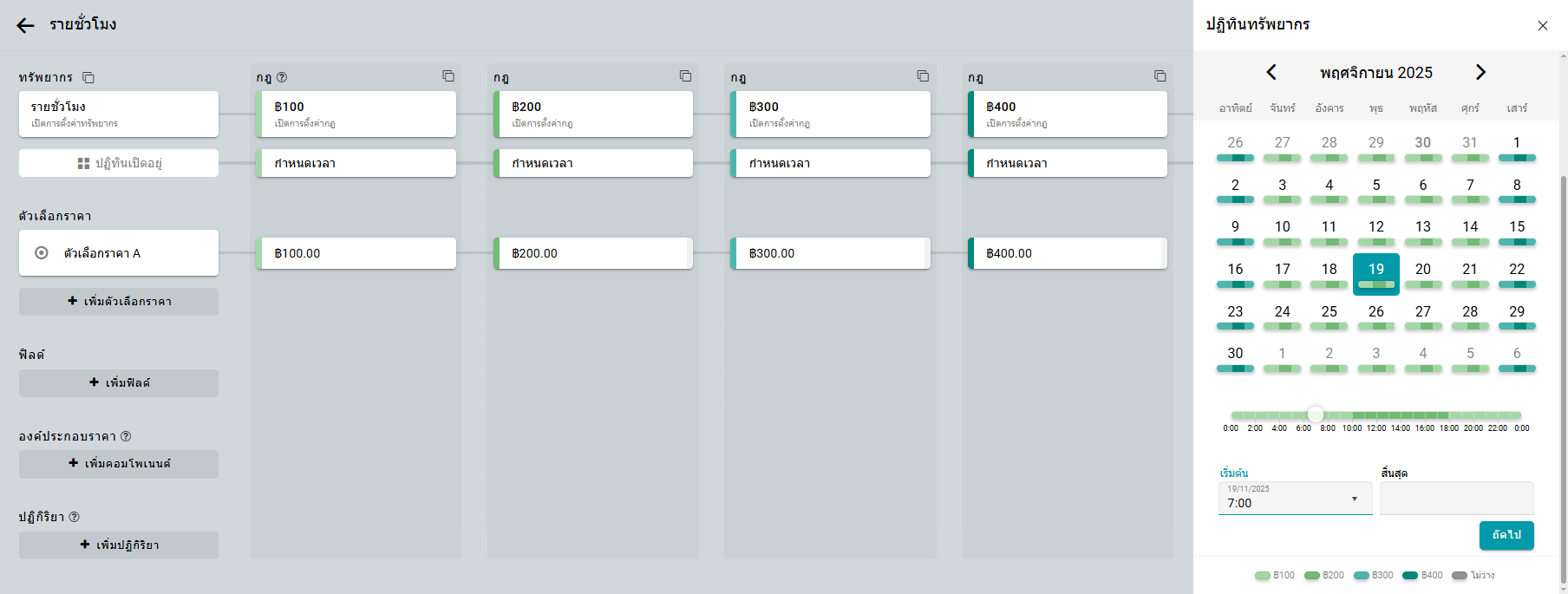Click copy icon on ฿100 rule column

pos(448,76)
